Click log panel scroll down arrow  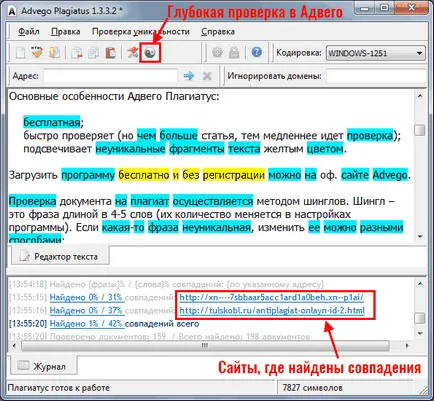click(420, 333)
